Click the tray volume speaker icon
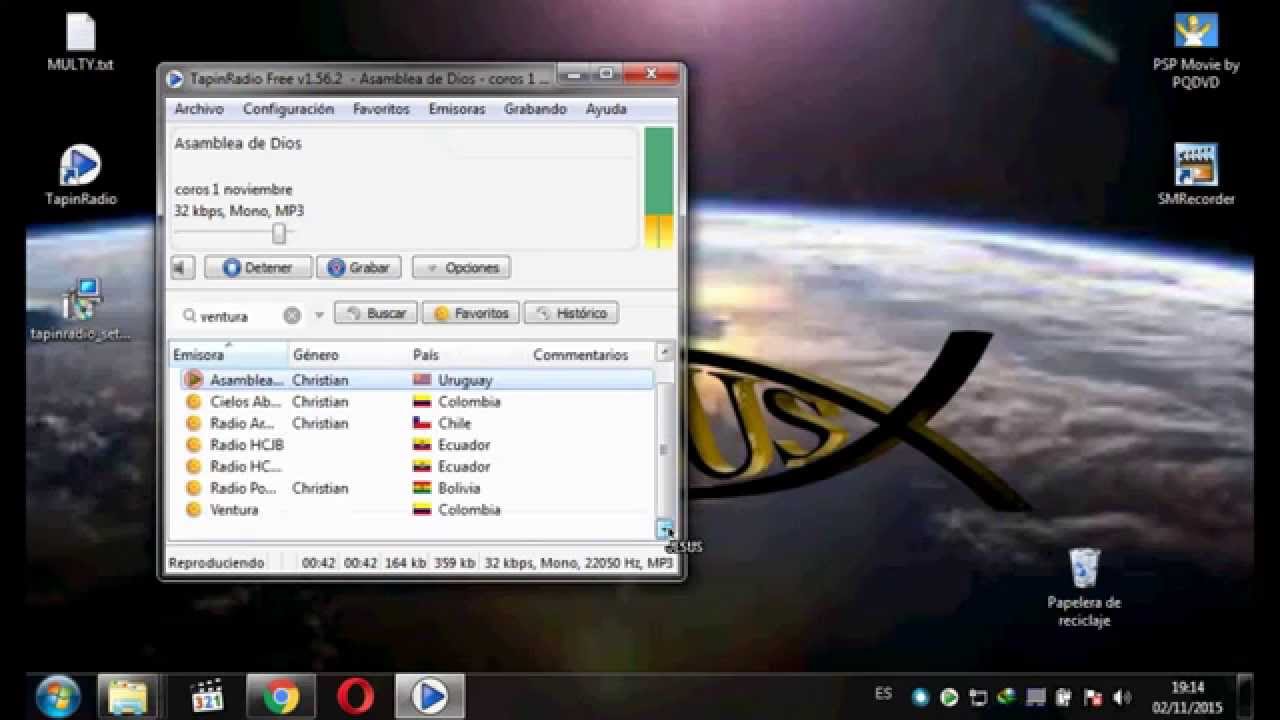The height and width of the screenshot is (720, 1280). [x=1121, y=697]
